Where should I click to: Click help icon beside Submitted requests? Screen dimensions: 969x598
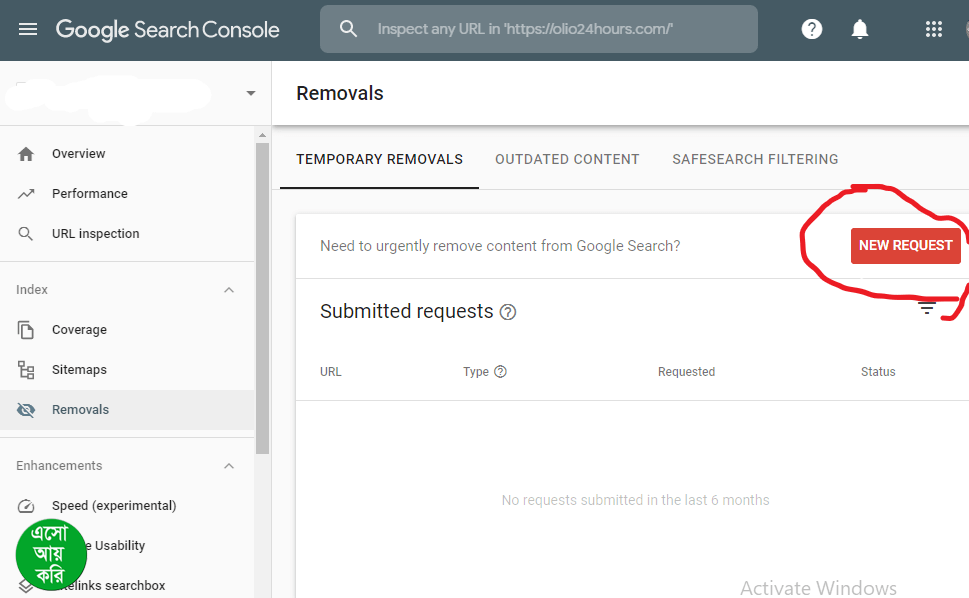pos(508,312)
